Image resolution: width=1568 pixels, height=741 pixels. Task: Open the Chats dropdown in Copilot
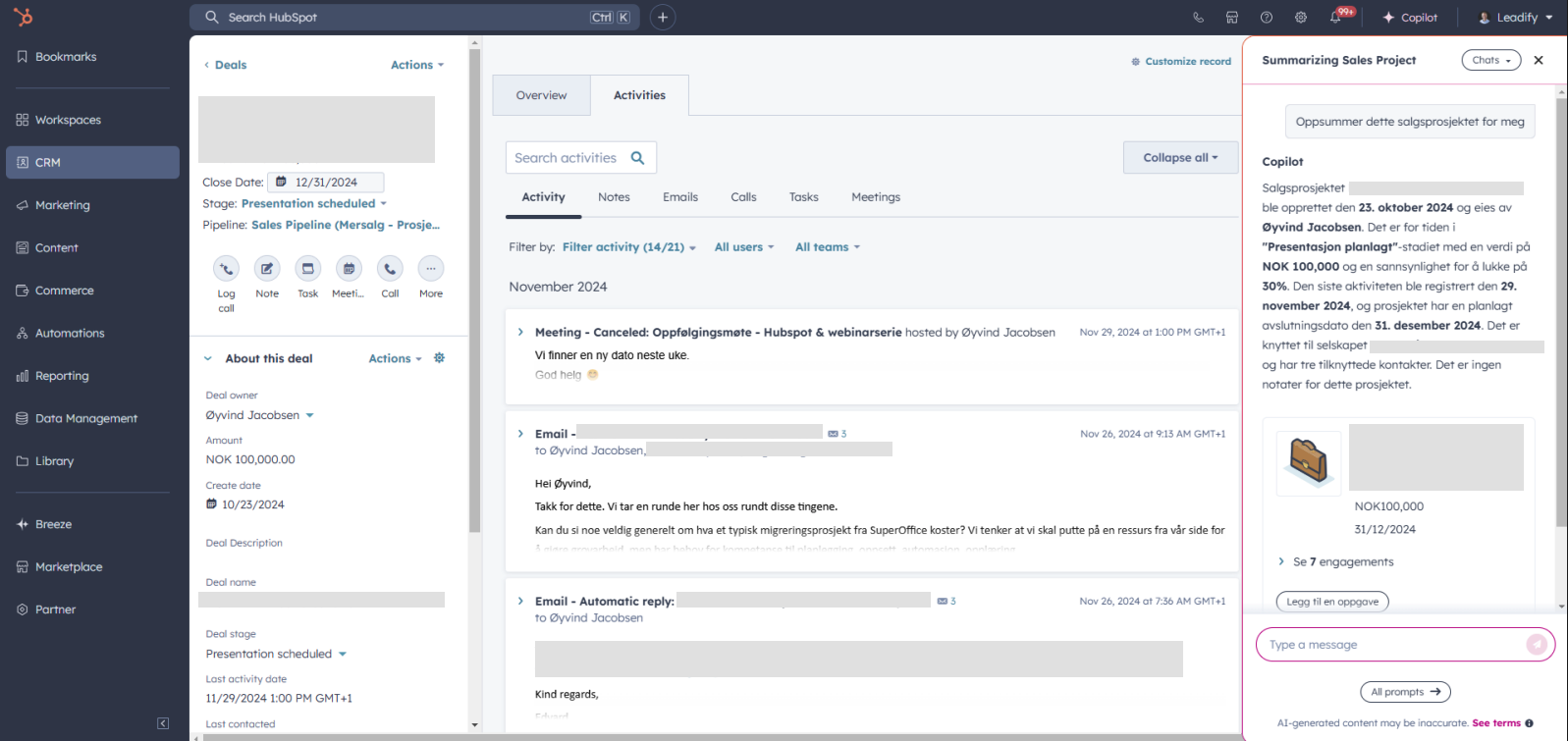coord(1491,60)
